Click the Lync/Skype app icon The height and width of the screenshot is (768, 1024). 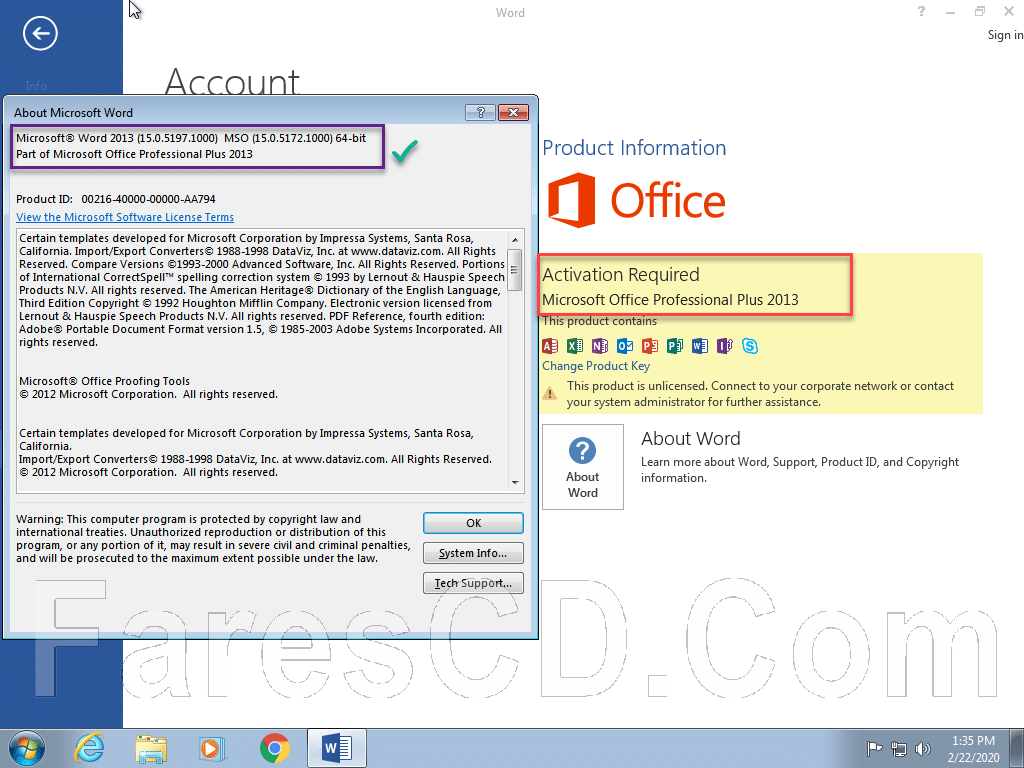click(x=750, y=345)
